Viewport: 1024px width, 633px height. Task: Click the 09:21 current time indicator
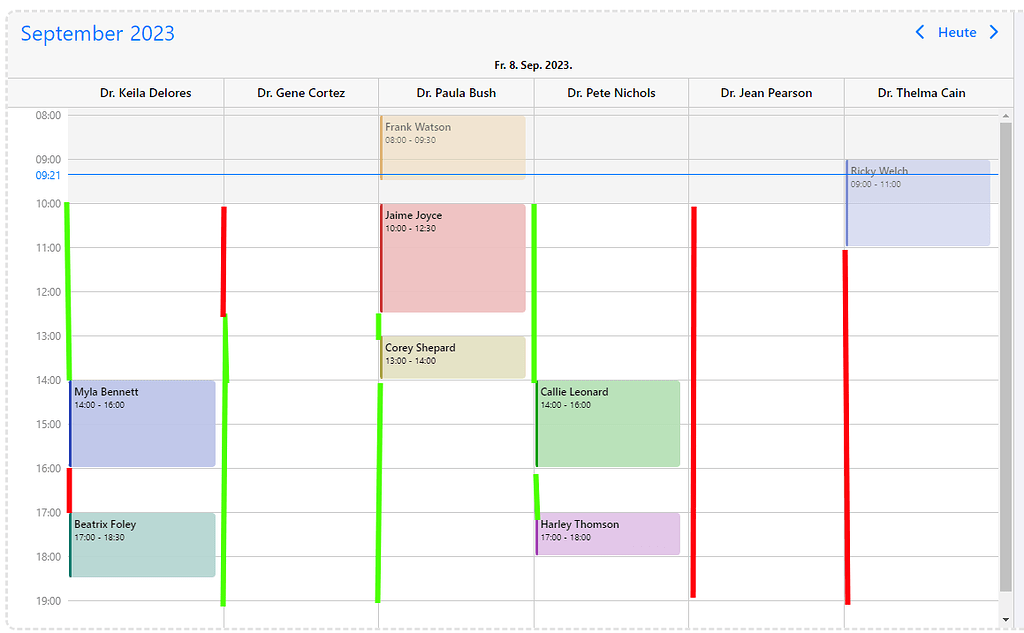point(47,174)
